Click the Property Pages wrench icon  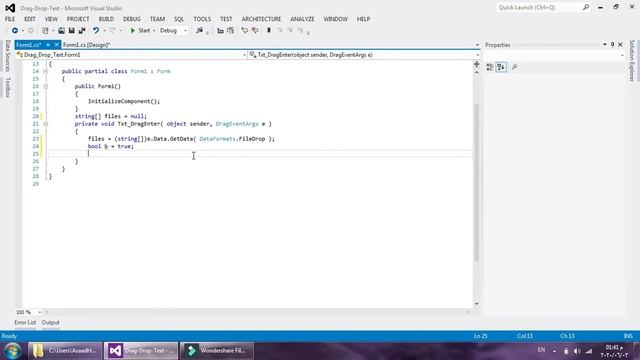tap(515, 67)
